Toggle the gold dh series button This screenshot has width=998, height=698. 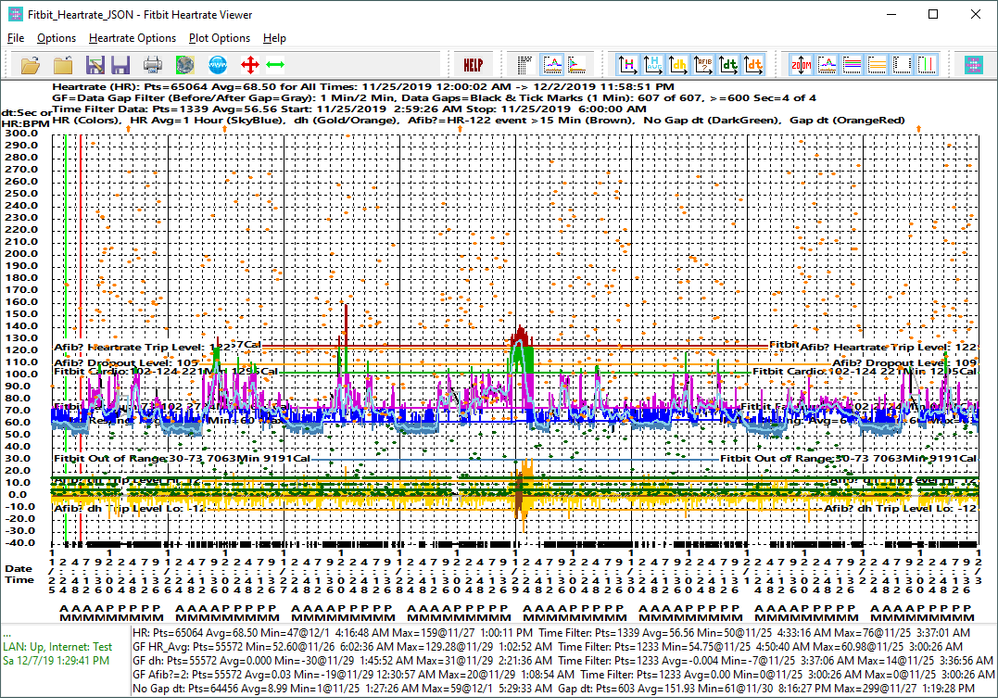pos(678,65)
